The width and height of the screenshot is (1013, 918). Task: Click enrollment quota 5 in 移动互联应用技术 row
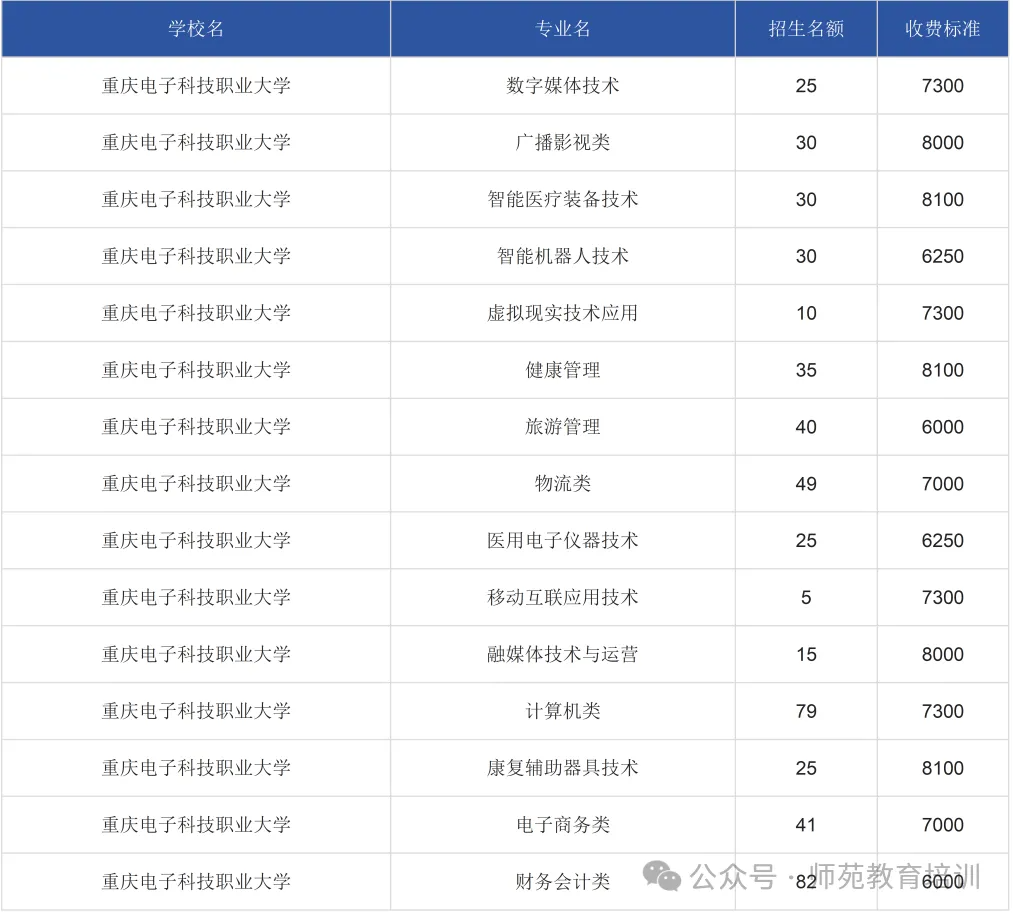click(x=806, y=598)
